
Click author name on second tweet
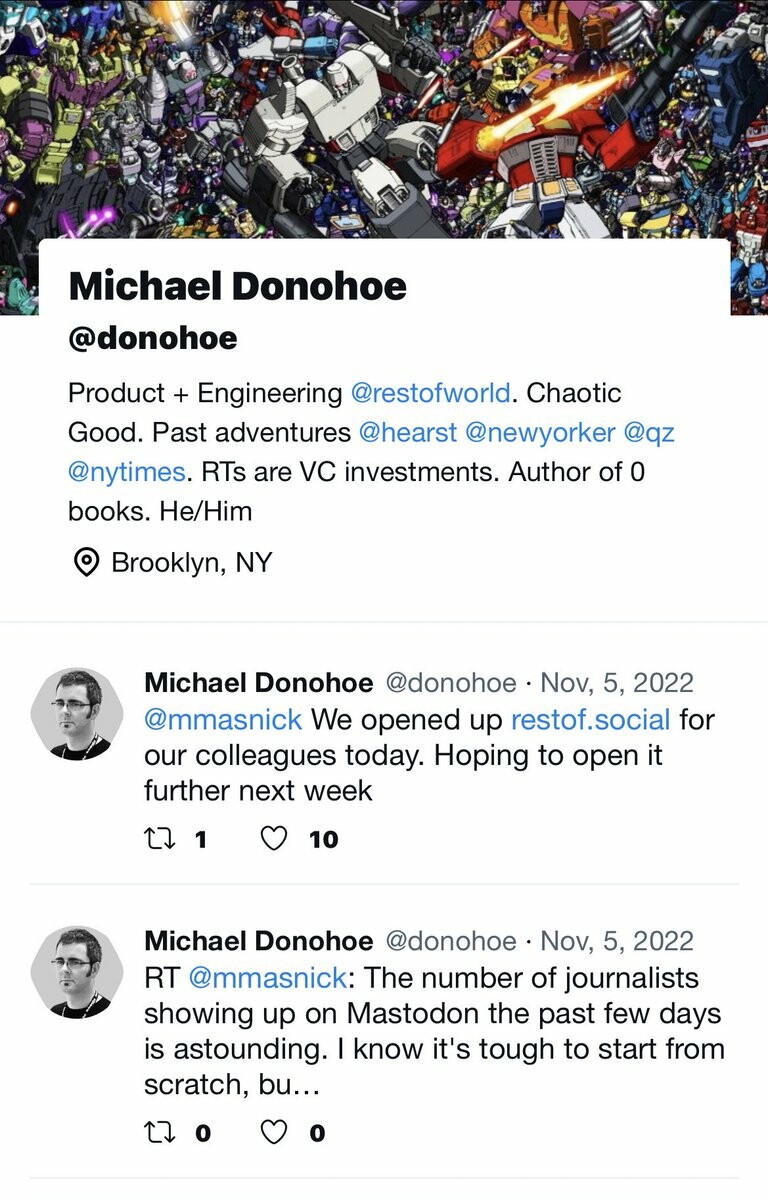pyautogui.click(x=258, y=941)
